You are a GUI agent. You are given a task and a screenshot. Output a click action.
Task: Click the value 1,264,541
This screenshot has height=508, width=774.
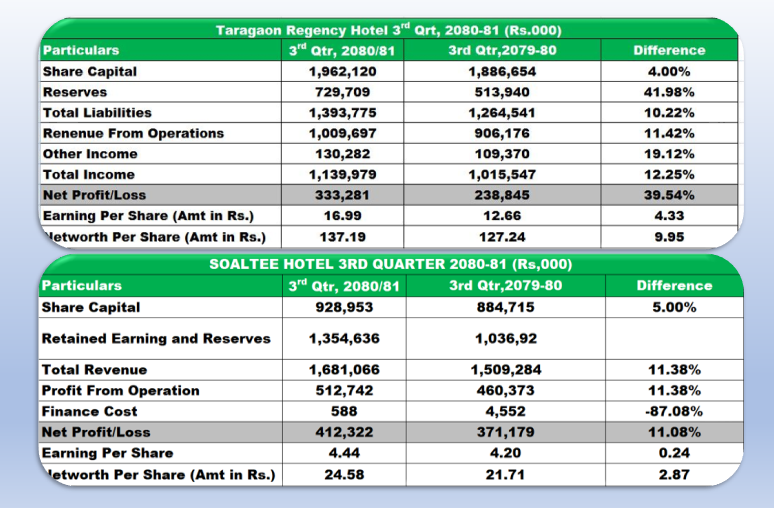coord(502,113)
